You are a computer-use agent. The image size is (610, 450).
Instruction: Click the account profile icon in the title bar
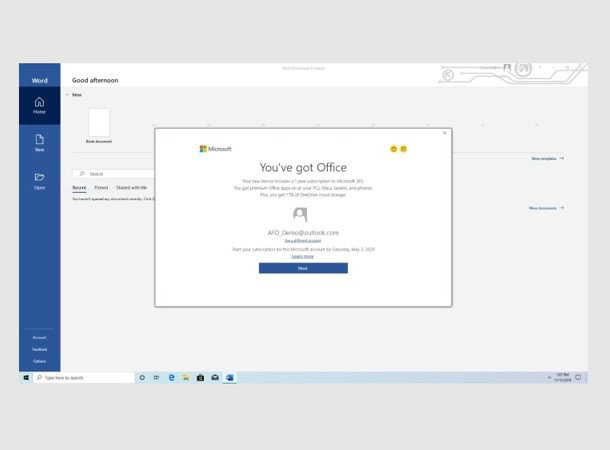[x=507, y=68]
